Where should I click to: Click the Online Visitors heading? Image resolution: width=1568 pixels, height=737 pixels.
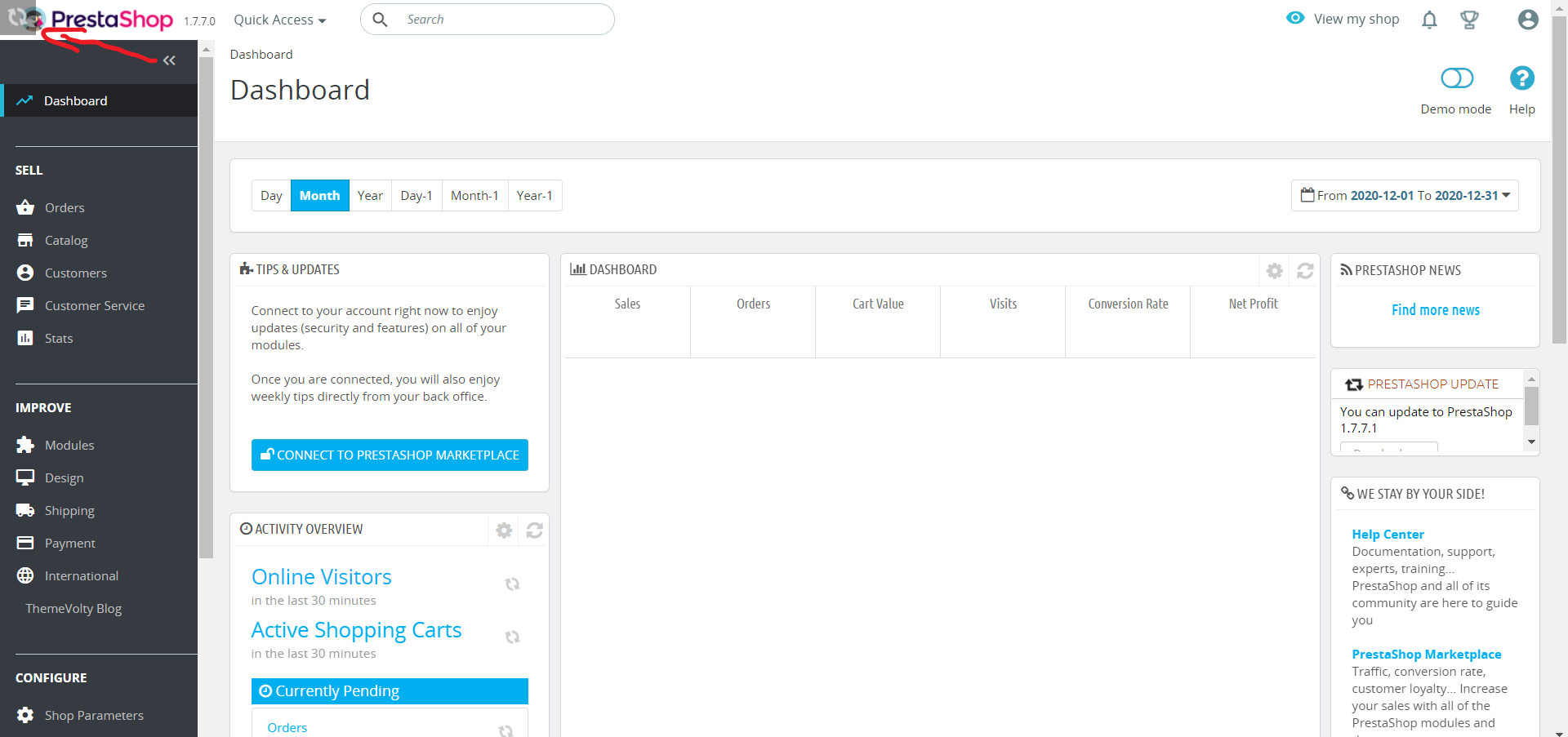click(x=322, y=577)
